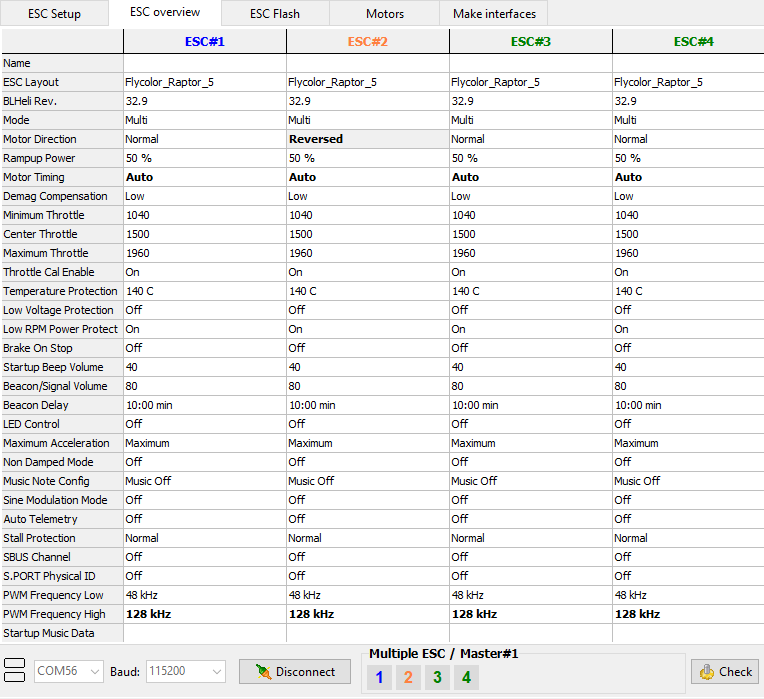Click ESC#3 Demag Compensation Low cell
This screenshot has width=764, height=699.
pos(531,196)
